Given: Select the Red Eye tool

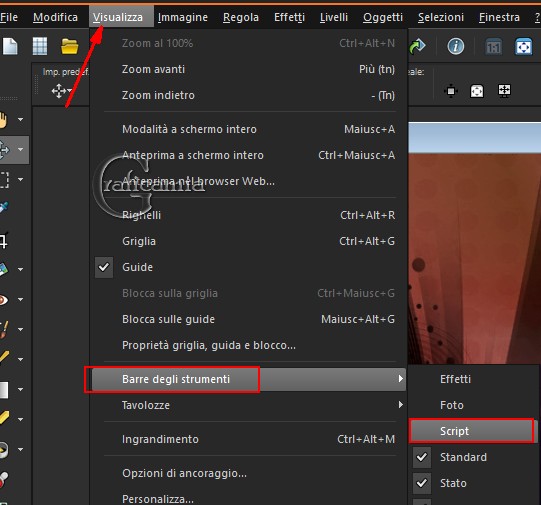Looking at the screenshot, I should 3,299.
